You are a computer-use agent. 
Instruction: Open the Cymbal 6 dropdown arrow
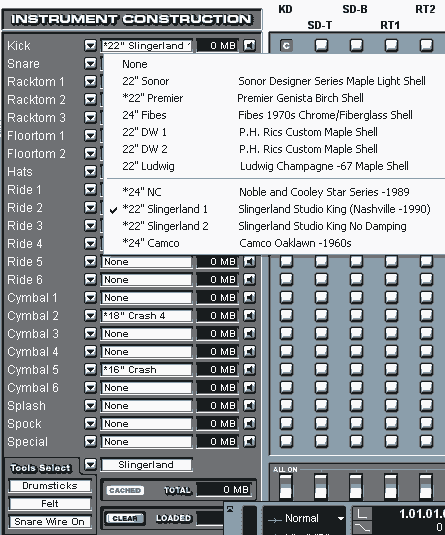click(x=90, y=388)
